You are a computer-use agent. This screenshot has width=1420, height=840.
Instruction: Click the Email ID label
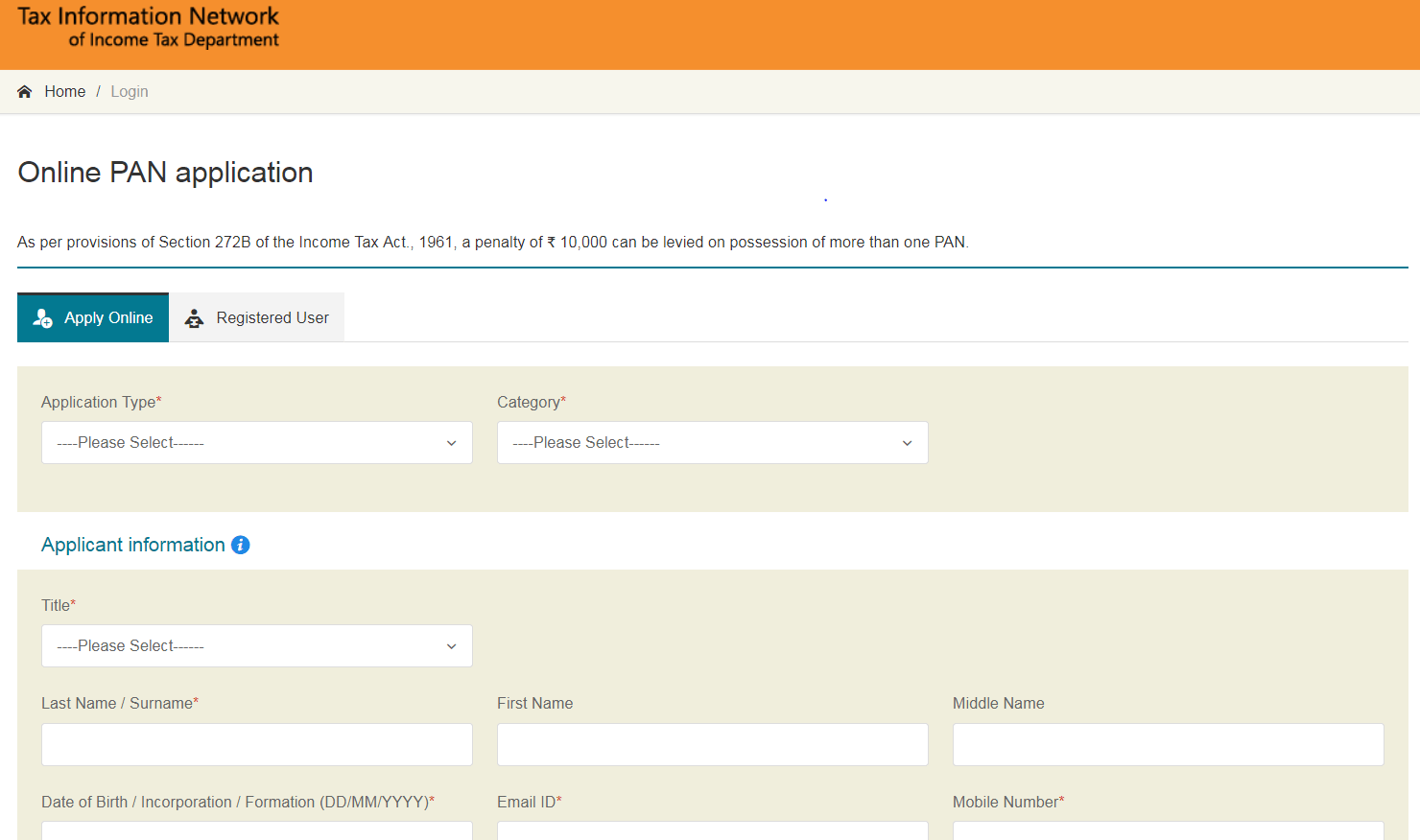pyautogui.click(x=530, y=803)
